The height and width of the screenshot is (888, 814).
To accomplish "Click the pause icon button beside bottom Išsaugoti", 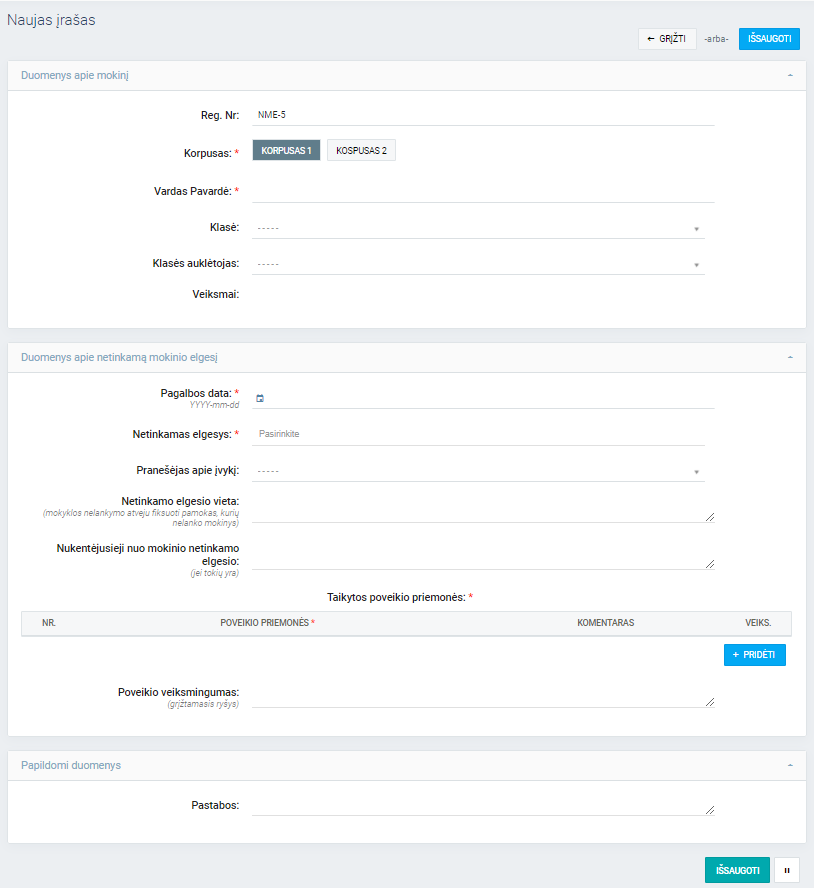I will click(786, 870).
